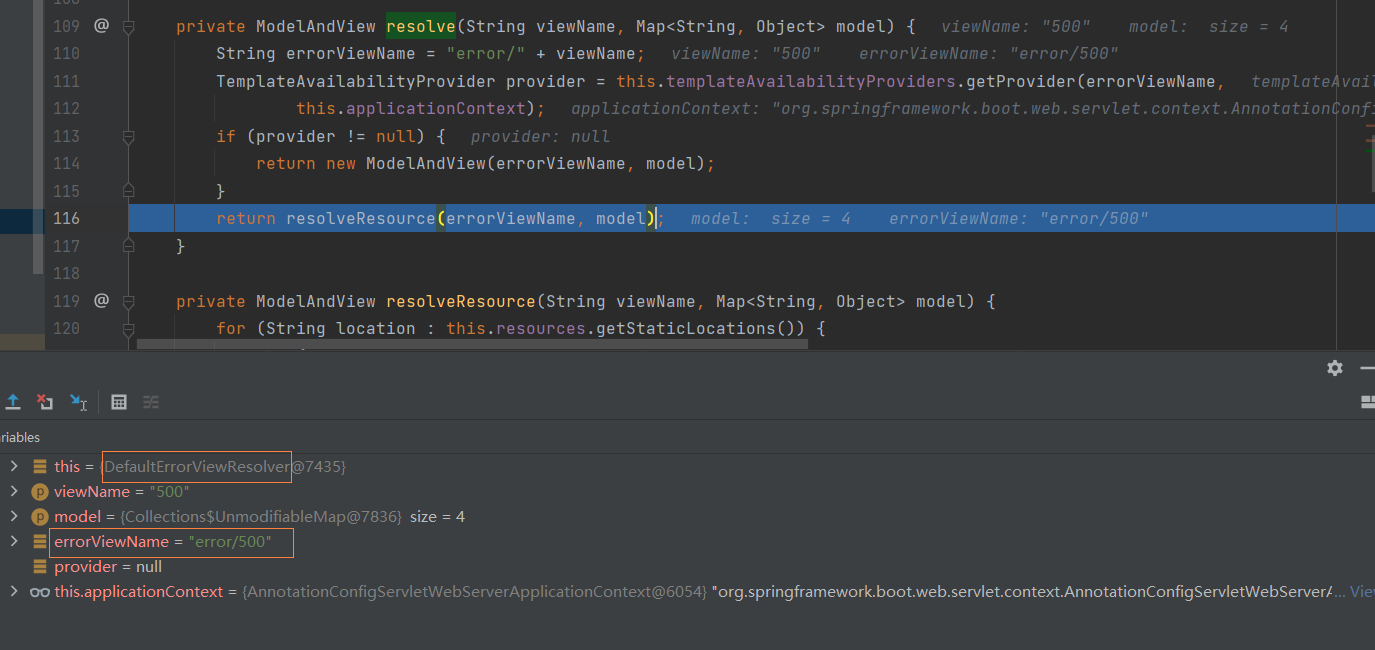Click 'getProvider' method call on line 111

[1021, 82]
